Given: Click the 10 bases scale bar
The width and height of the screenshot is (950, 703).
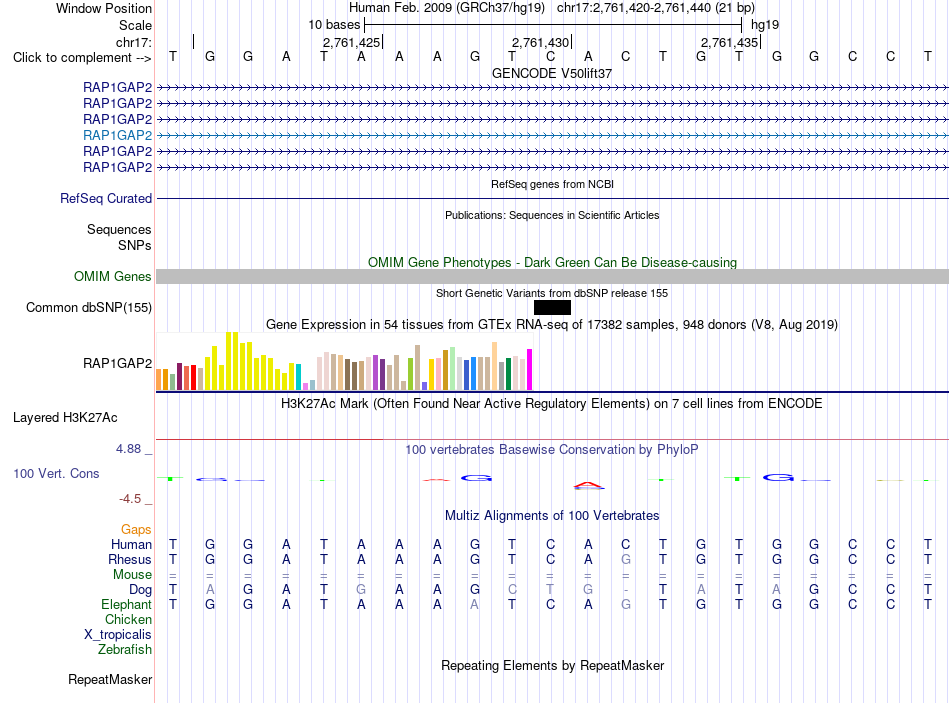Looking at the screenshot, I should tap(553, 25).
